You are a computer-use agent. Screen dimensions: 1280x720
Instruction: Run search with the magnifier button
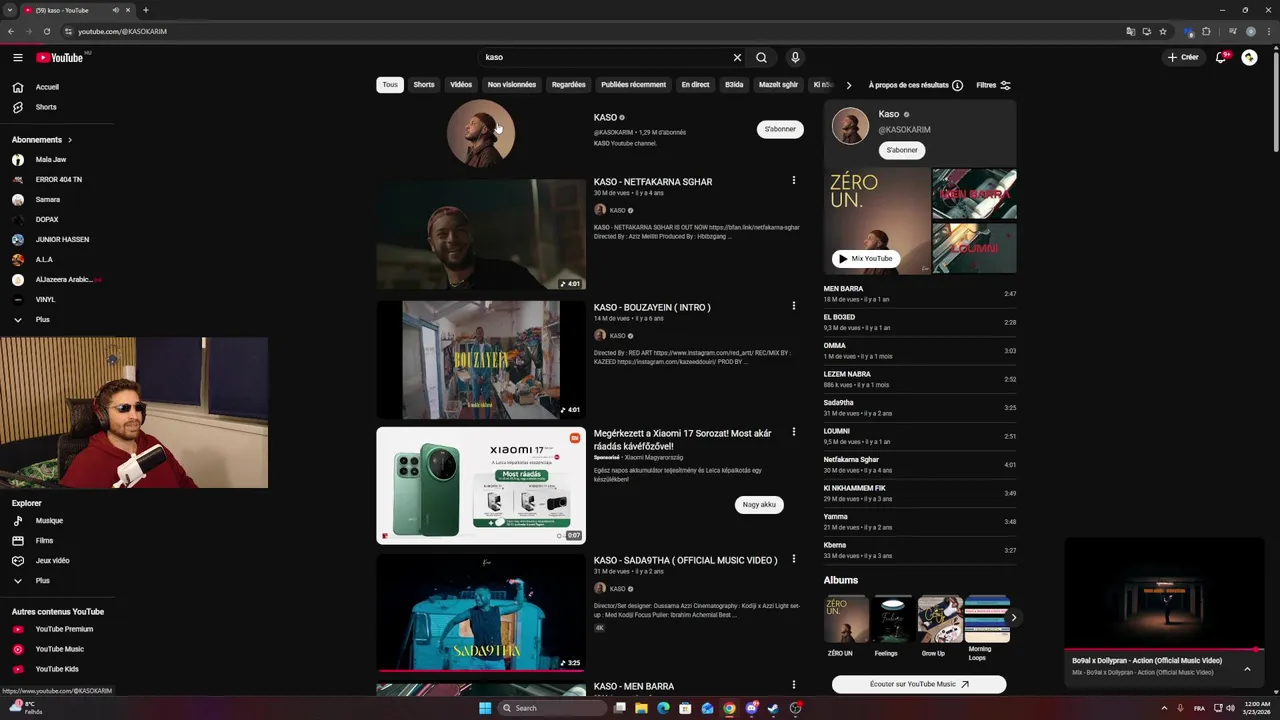(761, 57)
